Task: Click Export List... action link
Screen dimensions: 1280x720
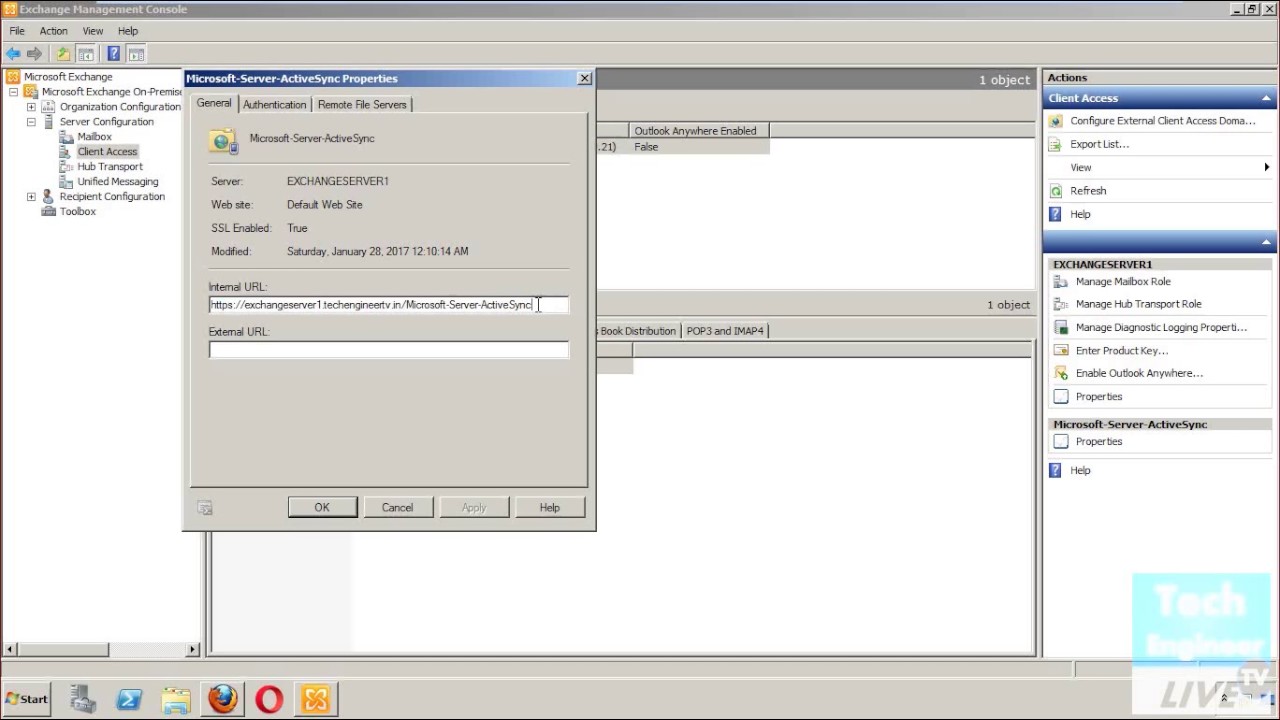Action: (1099, 144)
